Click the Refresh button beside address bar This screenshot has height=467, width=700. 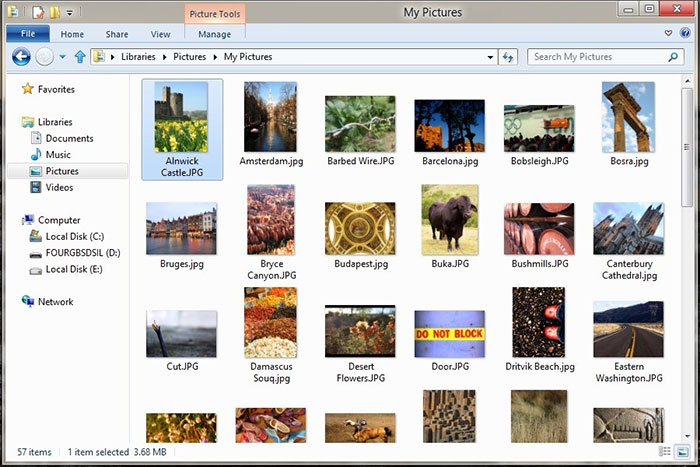508,57
